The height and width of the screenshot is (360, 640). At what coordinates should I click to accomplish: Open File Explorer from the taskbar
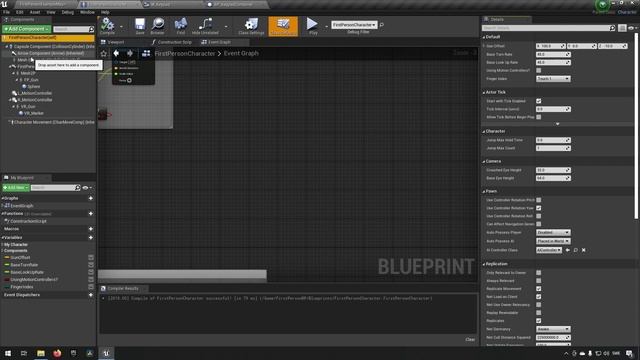pyautogui.click(x=41, y=353)
